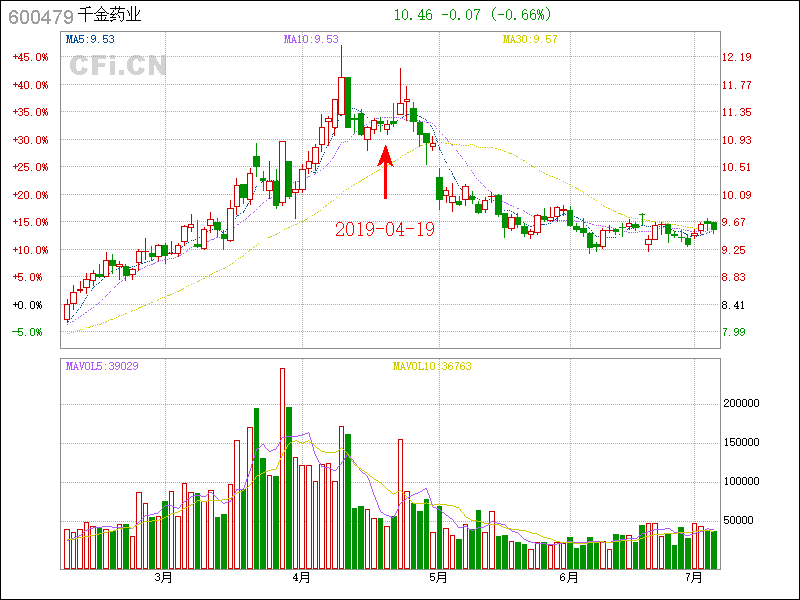Jump to 6月 on the time axis
This screenshot has width=800, height=600.
pos(568,577)
